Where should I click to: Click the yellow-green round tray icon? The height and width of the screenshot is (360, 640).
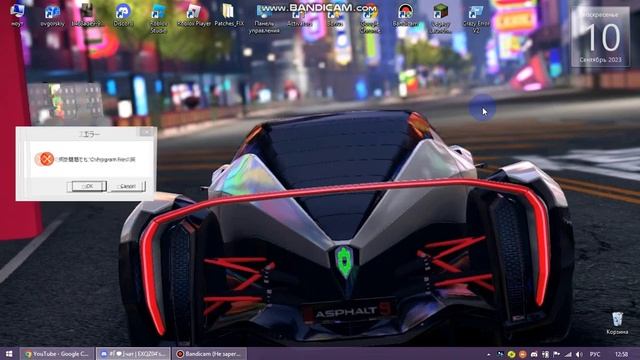[x=511, y=354]
